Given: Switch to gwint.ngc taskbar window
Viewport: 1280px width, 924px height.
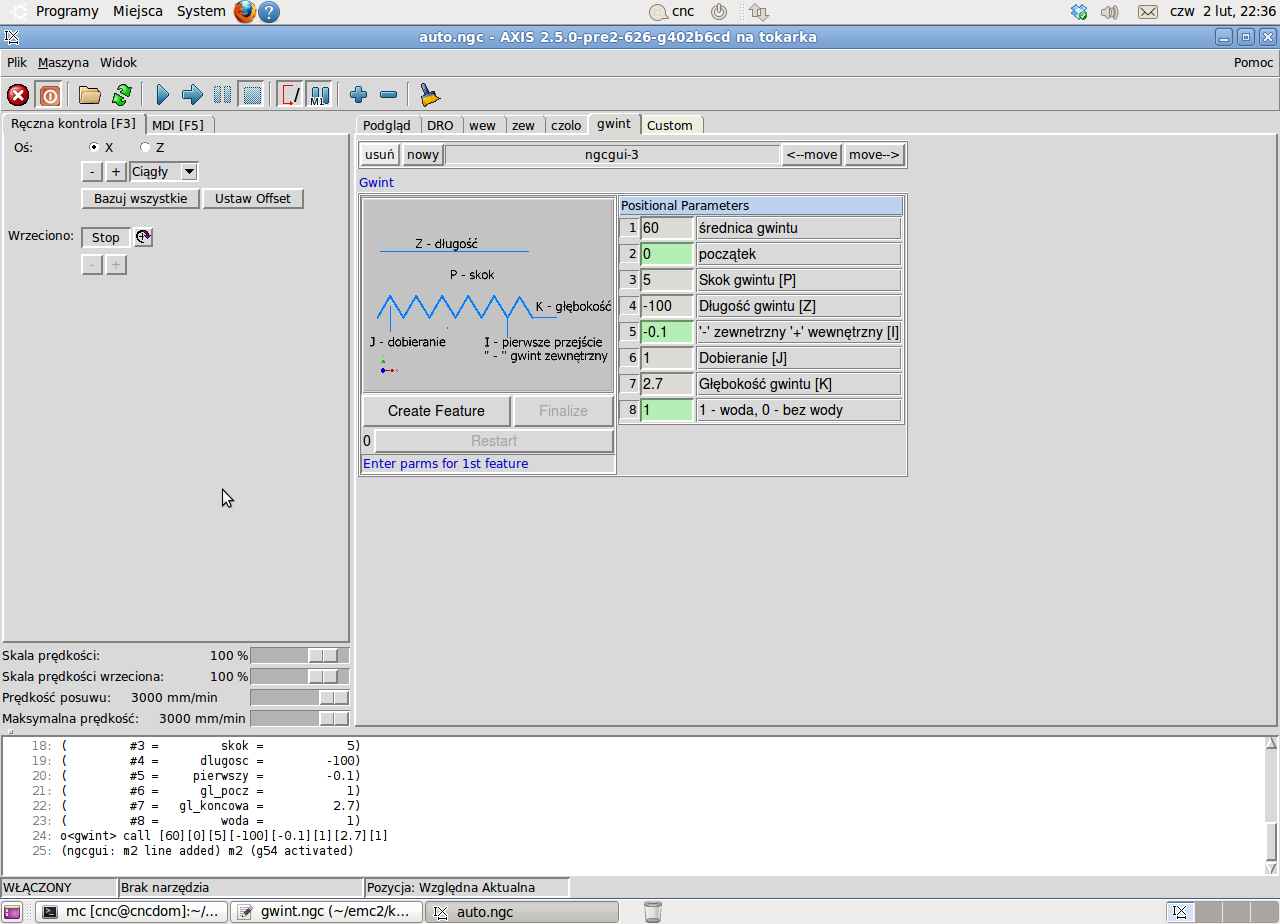Looking at the screenshot, I should pos(327,912).
